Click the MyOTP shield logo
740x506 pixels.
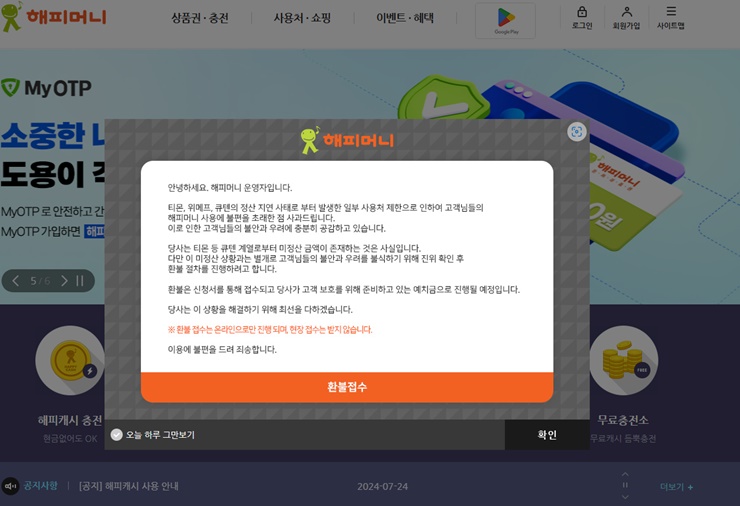pyautogui.click(x=10, y=88)
